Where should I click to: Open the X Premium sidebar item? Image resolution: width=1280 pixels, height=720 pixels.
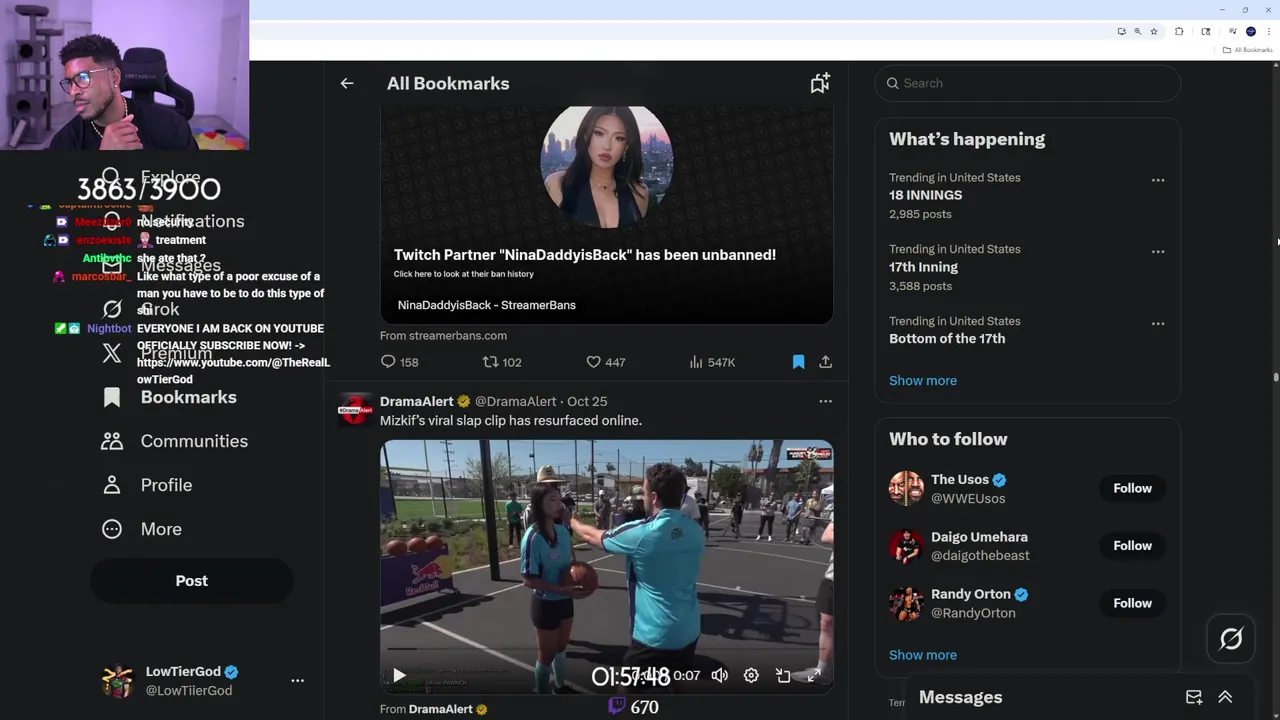coord(158,353)
